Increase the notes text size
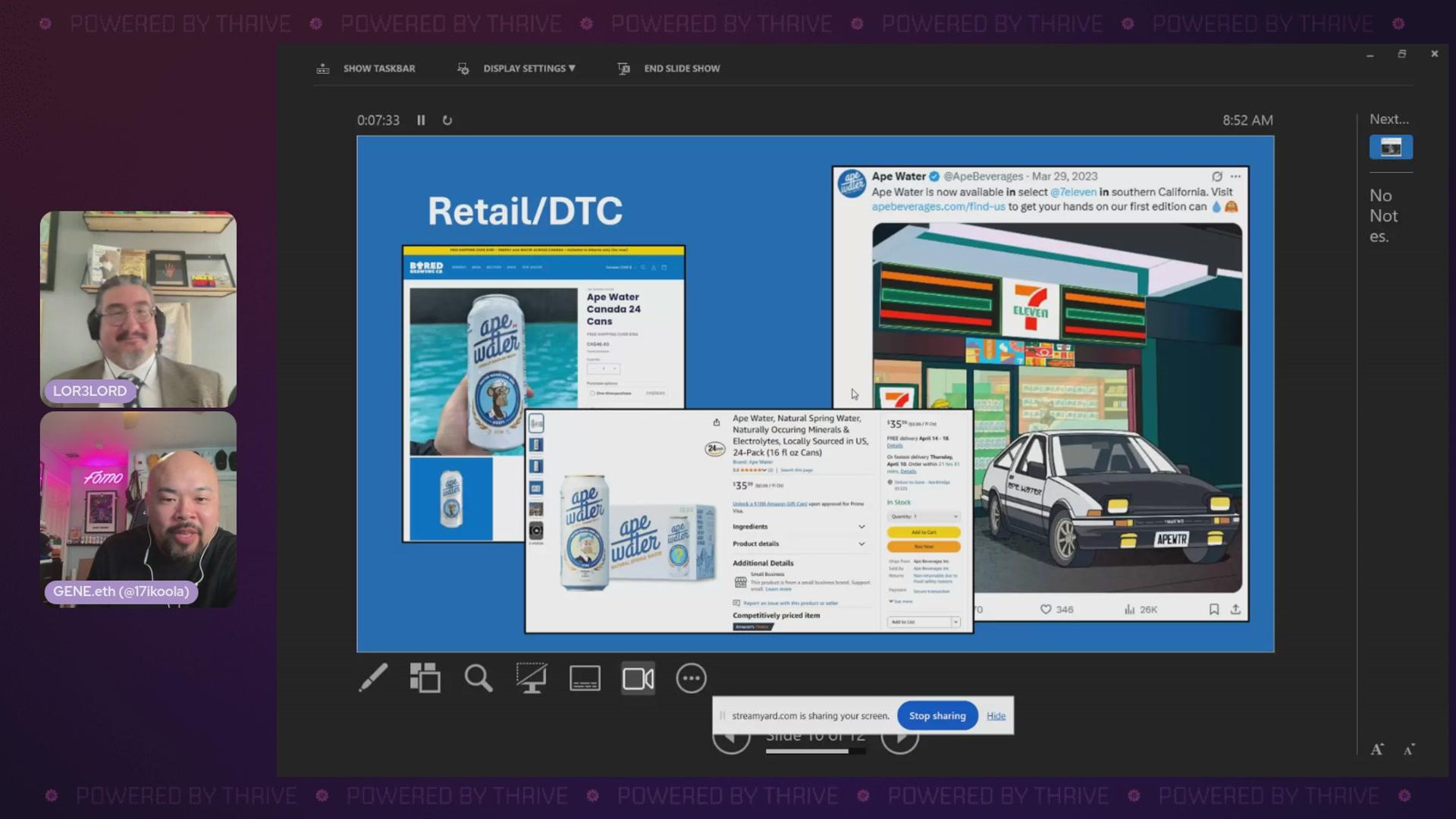Image resolution: width=1456 pixels, height=819 pixels. pos(1377,749)
